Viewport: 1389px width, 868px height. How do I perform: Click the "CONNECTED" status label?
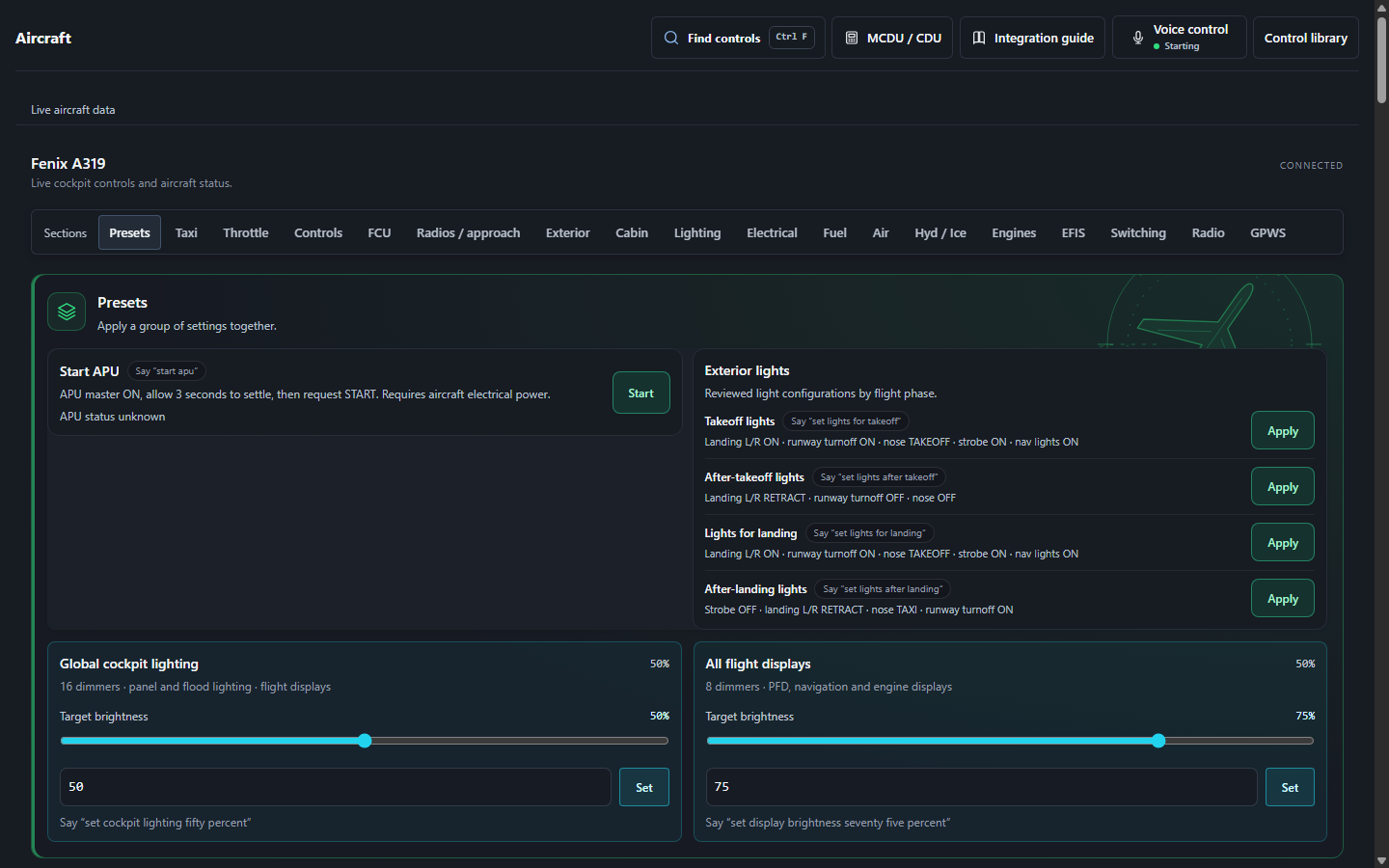point(1311,165)
